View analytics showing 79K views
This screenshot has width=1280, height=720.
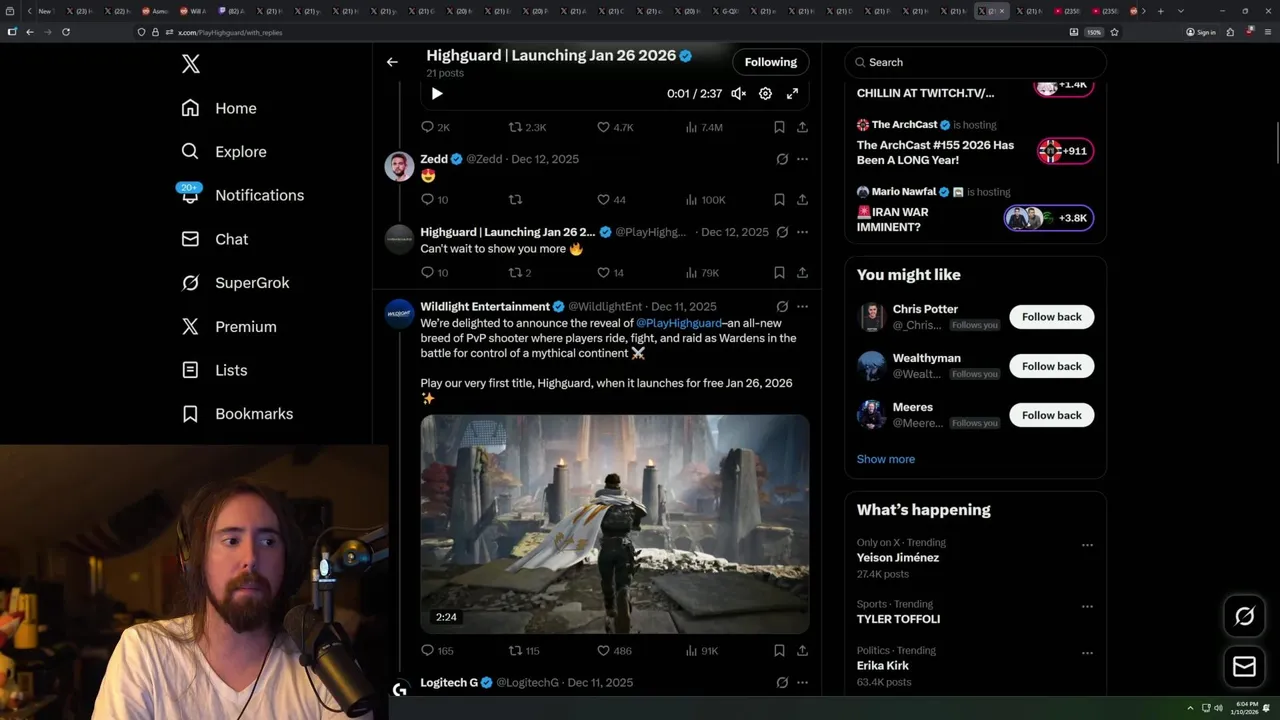[x=703, y=272]
